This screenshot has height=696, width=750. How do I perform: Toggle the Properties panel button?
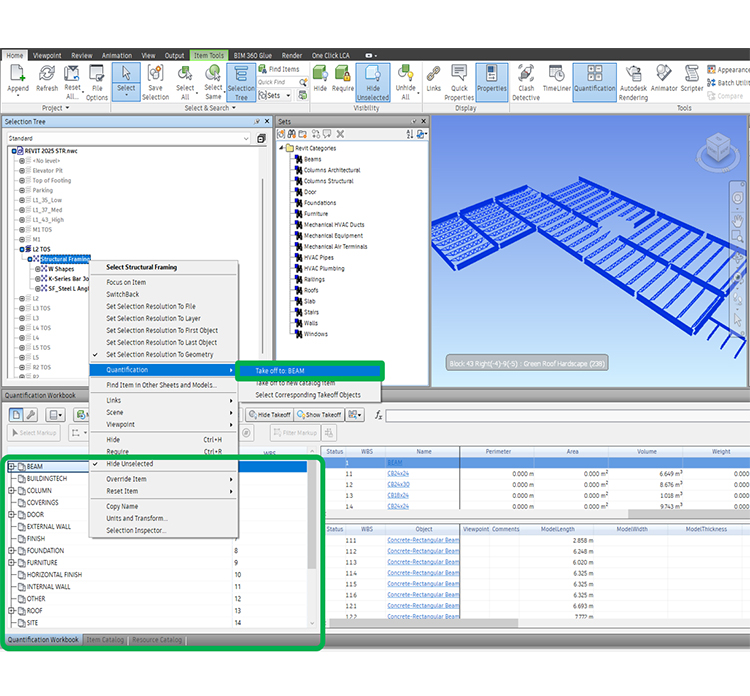click(x=491, y=81)
